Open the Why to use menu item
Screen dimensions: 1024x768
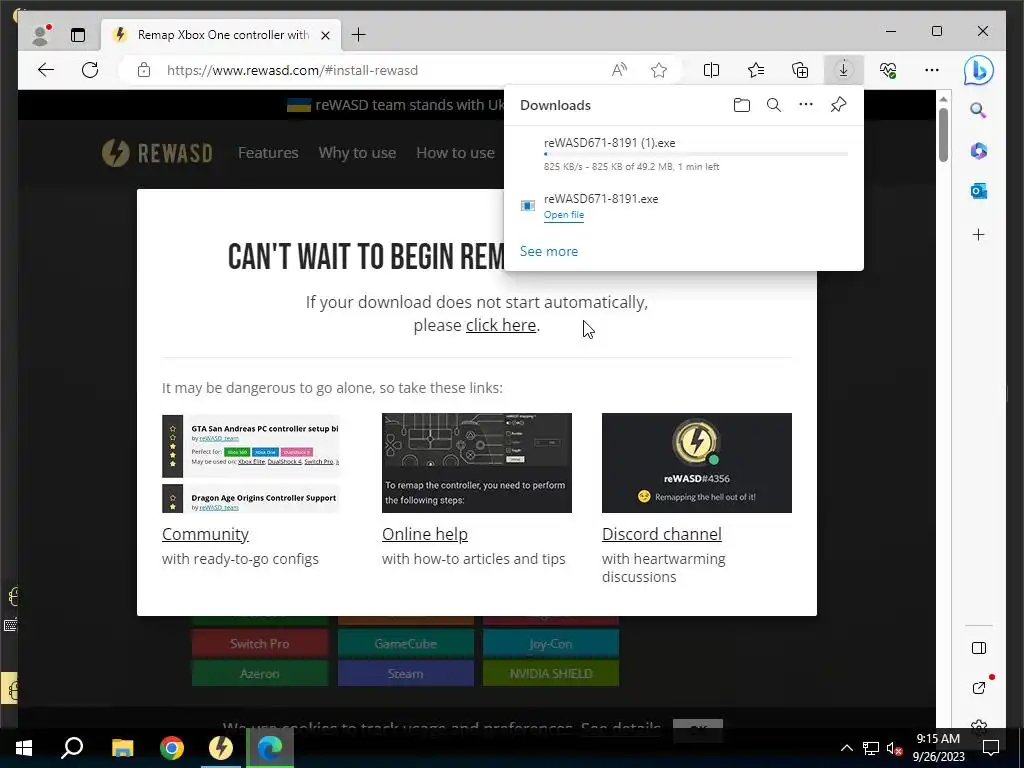[x=357, y=153]
